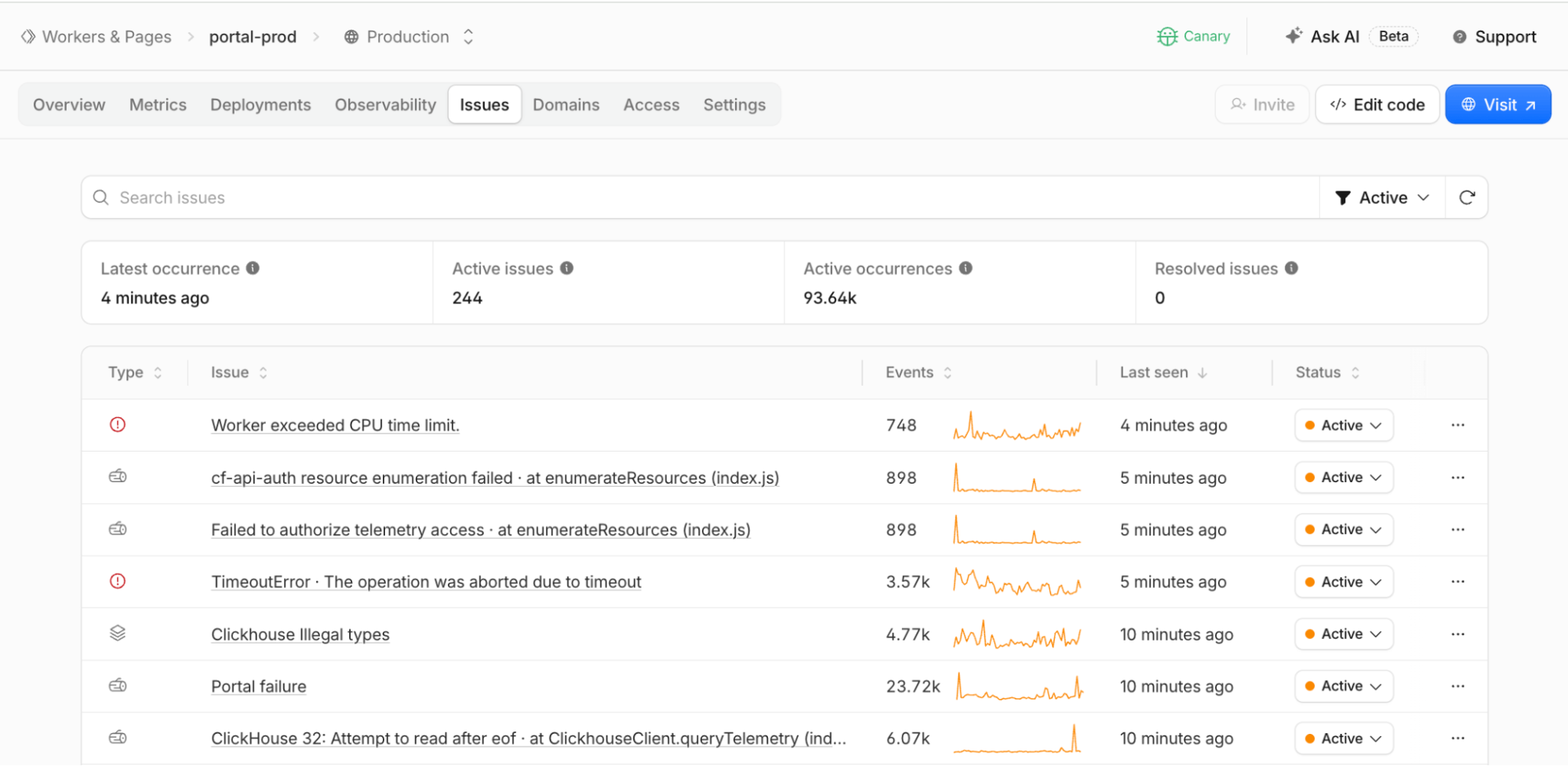The width and height of the screenshot is (1568, 766).
Task: Click the portal-prod breadcrumb
Action: (x=253, y=37)
